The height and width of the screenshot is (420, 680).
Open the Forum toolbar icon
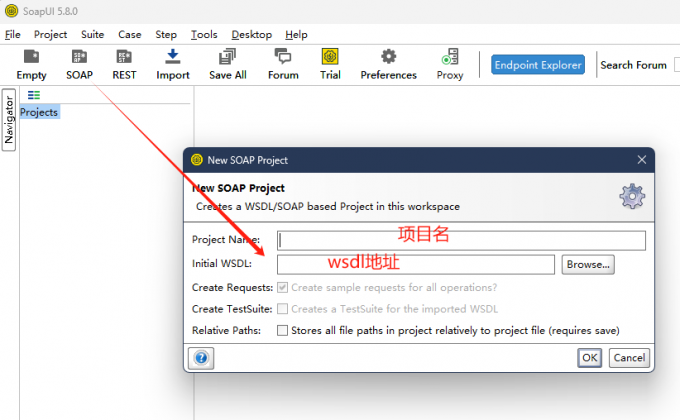(x=283, y=65)
